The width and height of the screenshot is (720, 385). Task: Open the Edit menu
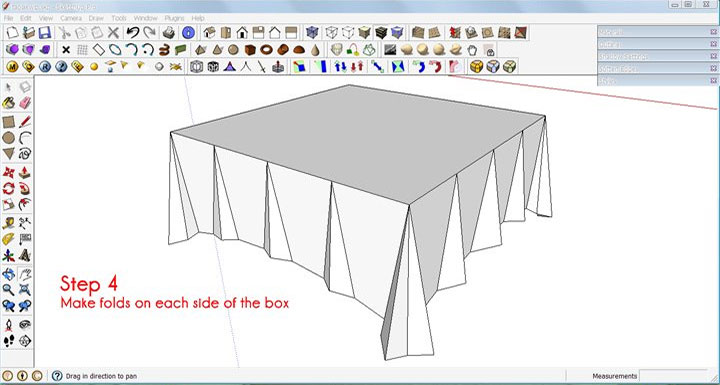tap(26, 18)
